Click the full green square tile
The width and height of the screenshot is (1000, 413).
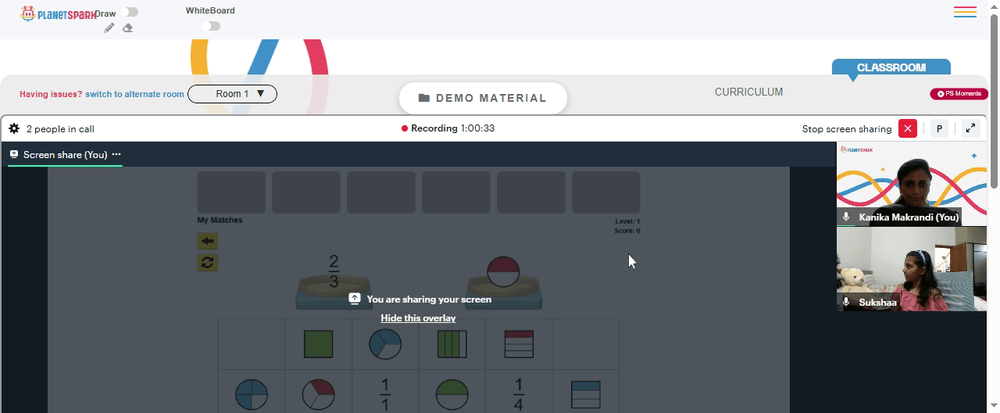(318, 344)
